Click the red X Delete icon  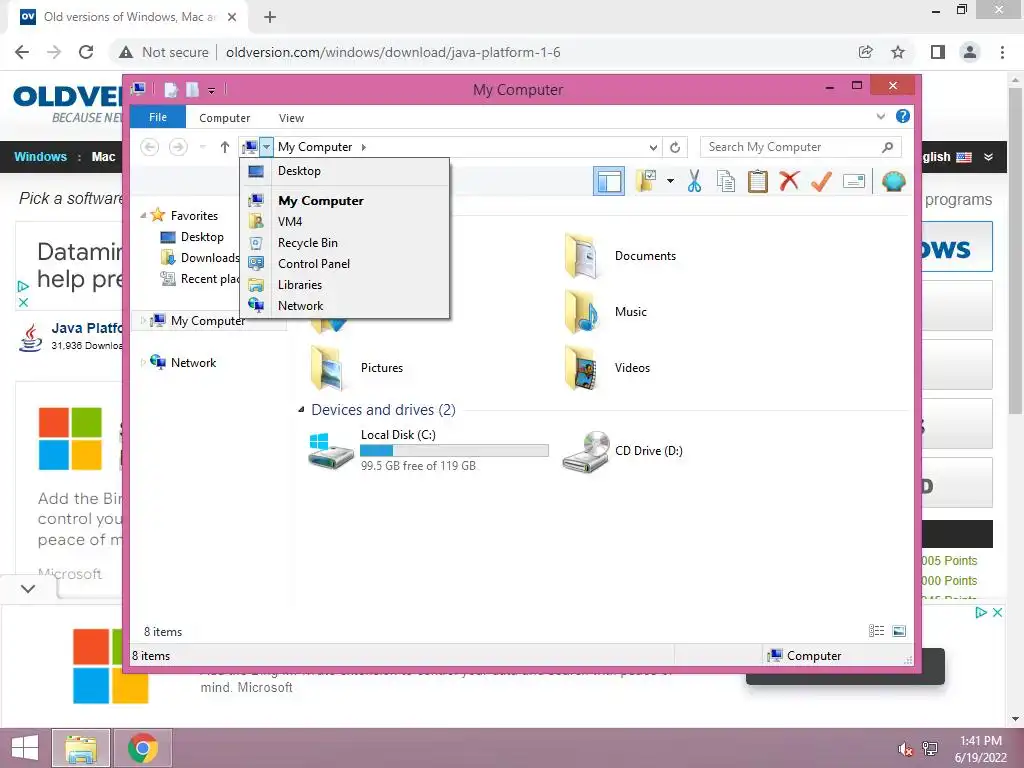789,180
